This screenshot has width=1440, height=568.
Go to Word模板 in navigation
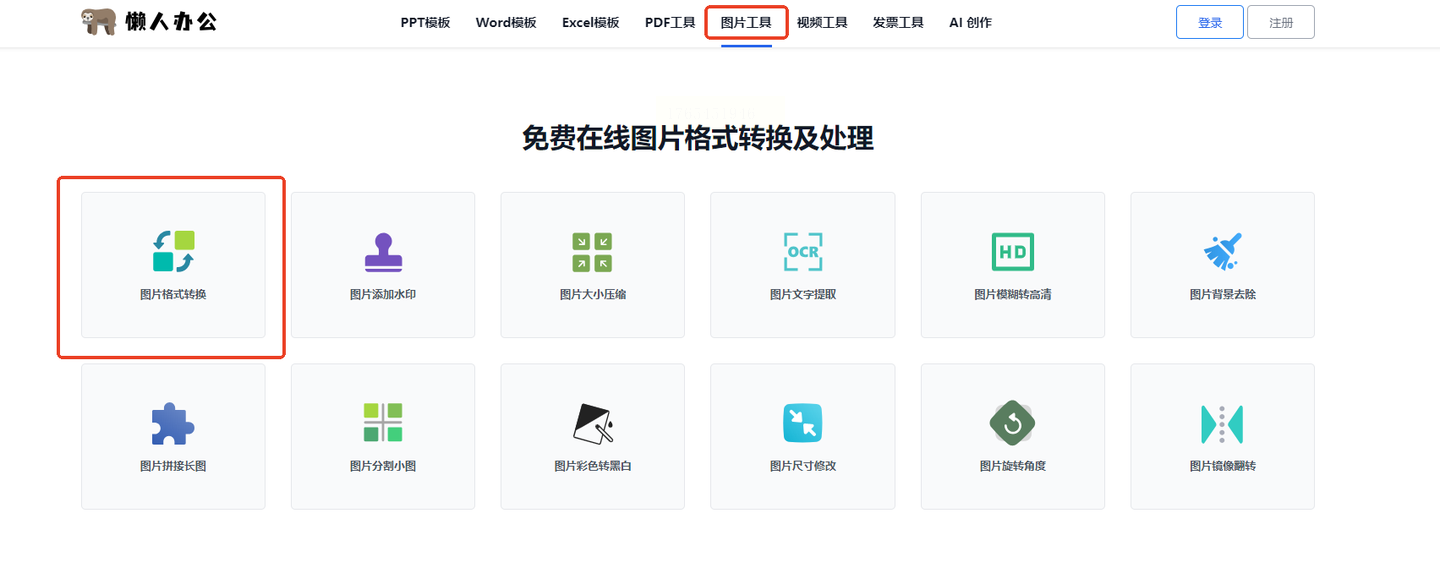coord(506,22)
